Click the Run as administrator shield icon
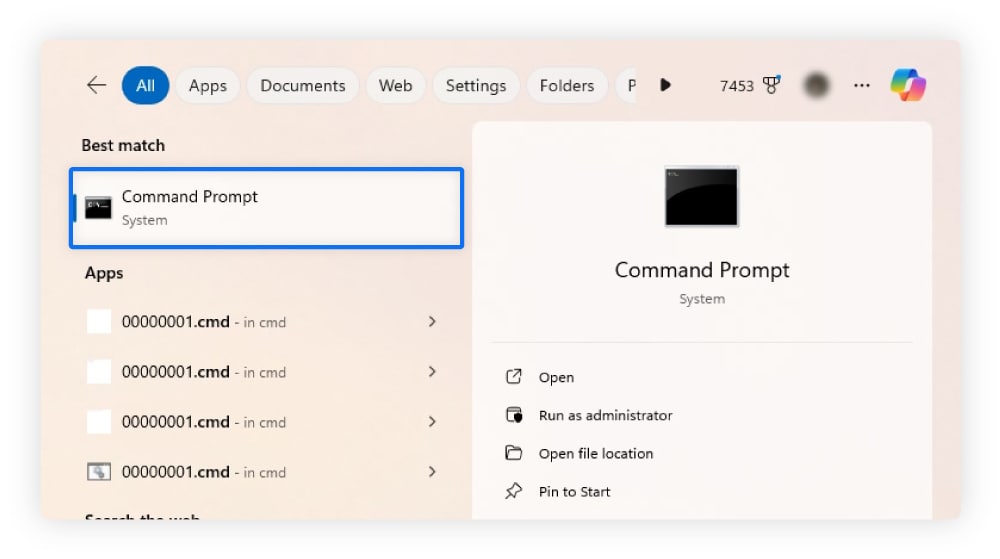Viewport: 1000px width, 559px height. point(514,415)
